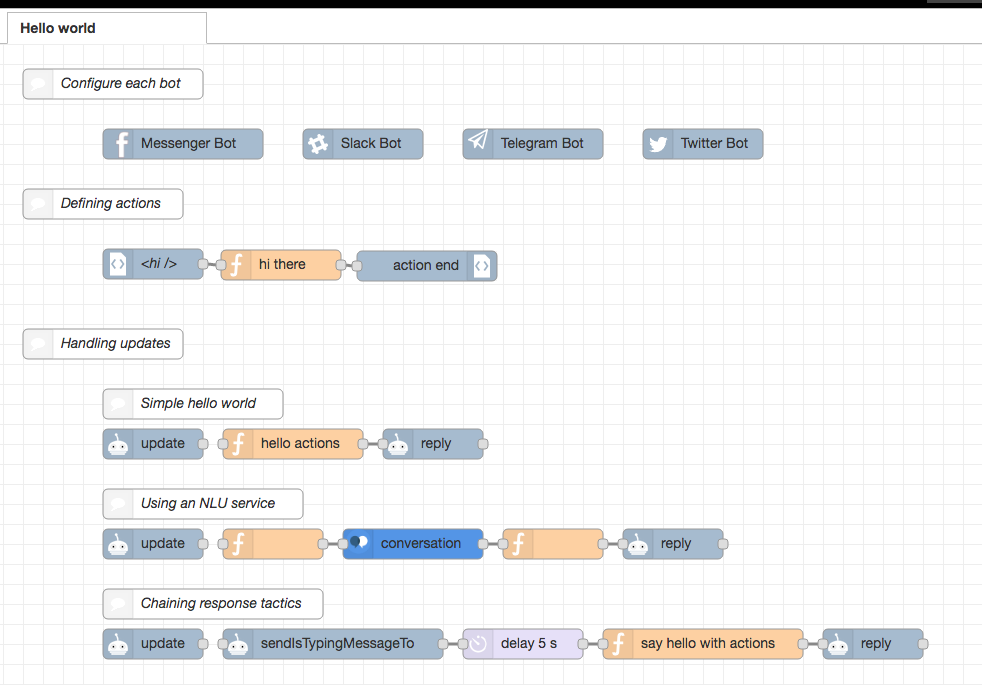Image resolution: width=982 pixels, height=685 pixels.
Task: Select the Simple hello world comment text
Action: [x=198, y=403]
